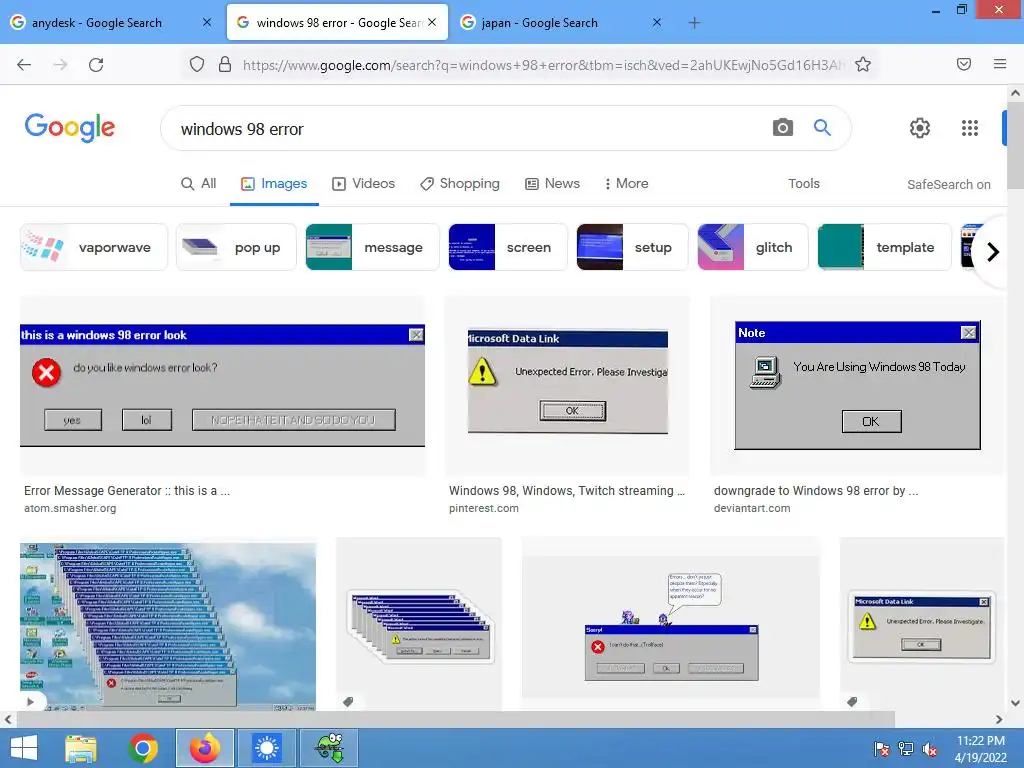Launch Chrome from the taskbar
1024x768 pixels.
point(143,748)
